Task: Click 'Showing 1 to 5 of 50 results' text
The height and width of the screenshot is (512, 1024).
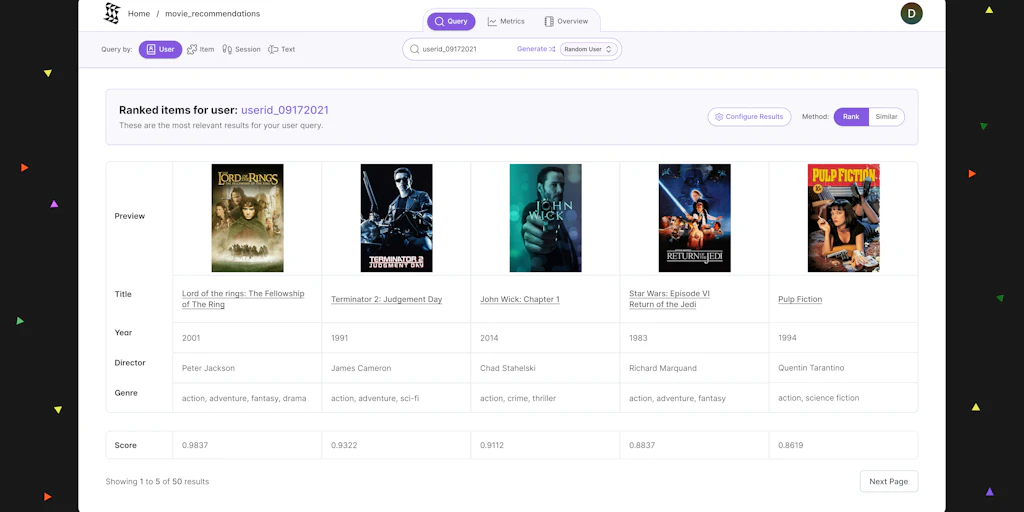Action: [157, 482]
